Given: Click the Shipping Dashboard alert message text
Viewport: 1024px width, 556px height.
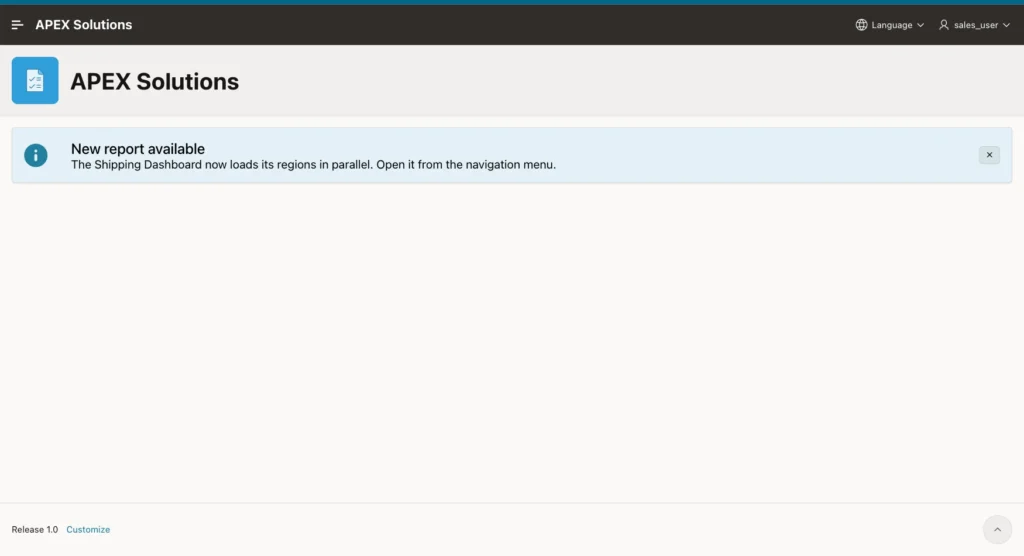Looking at the screenshot, I should (313, 165).
